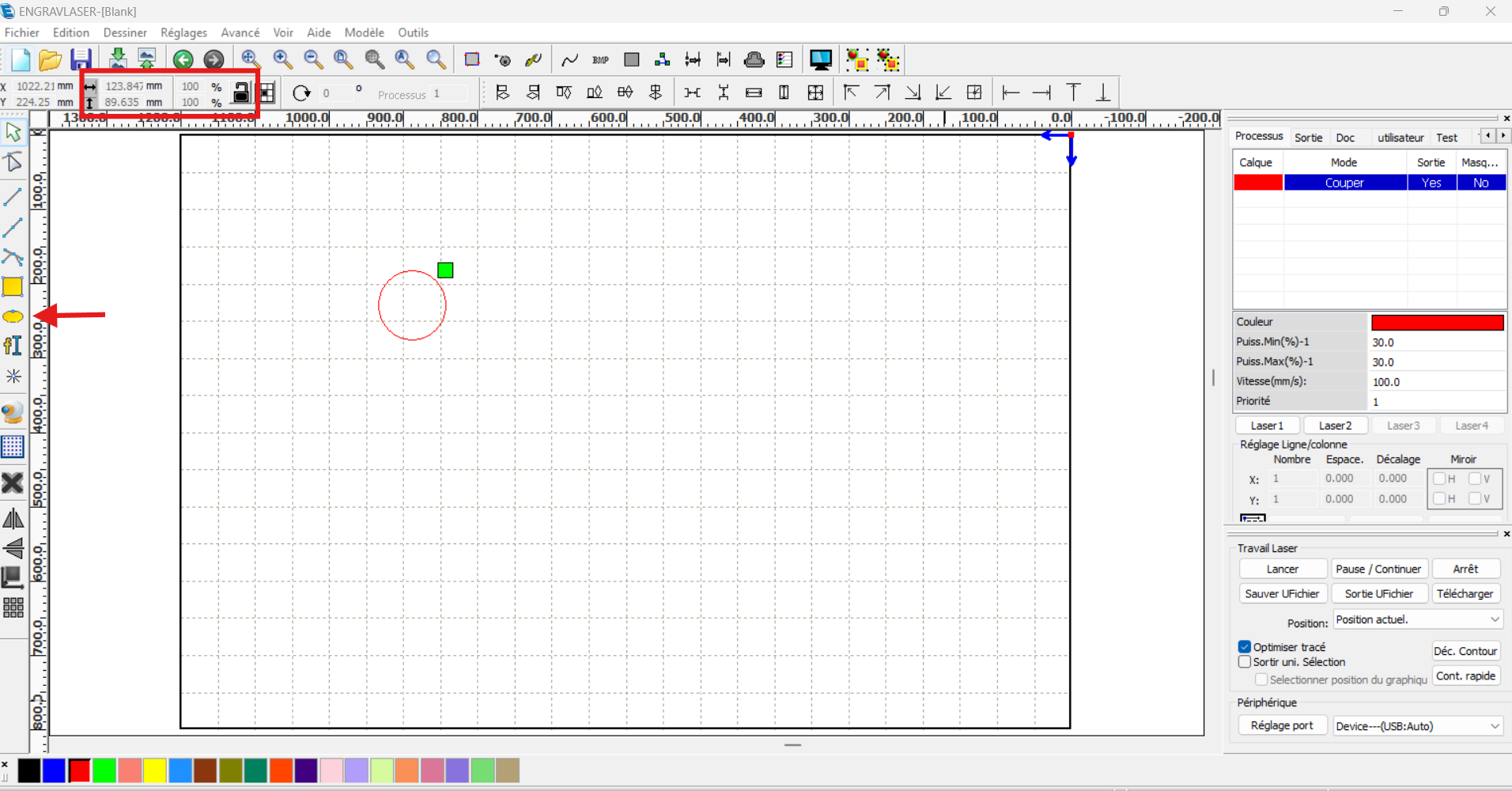Click the Puiss.Max value field

click(x=1437, y=361)
